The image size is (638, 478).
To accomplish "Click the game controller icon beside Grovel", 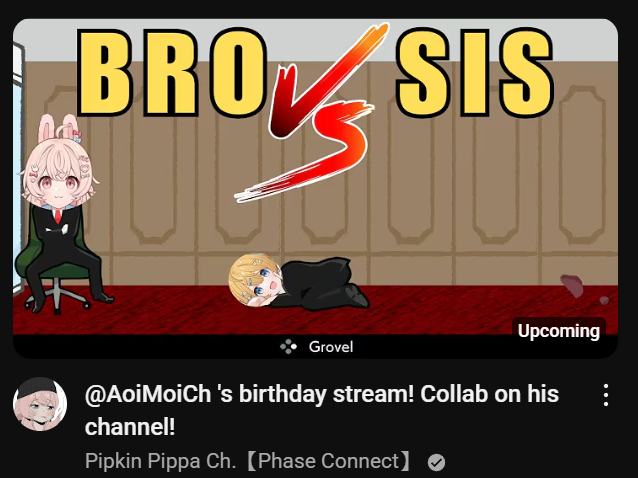I will tap(288, 347).
